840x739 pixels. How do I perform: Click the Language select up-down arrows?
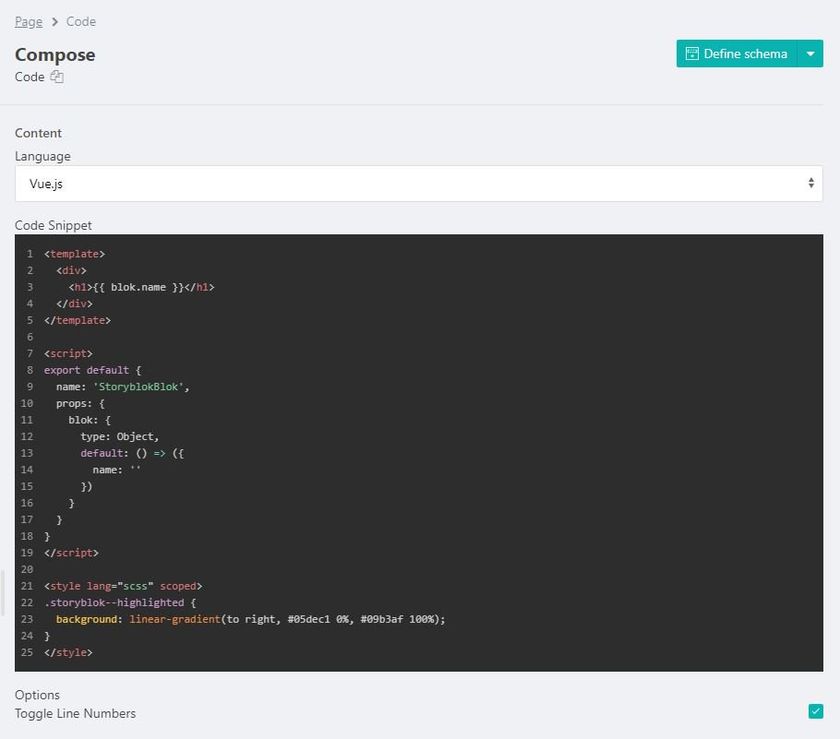(811, 183)
